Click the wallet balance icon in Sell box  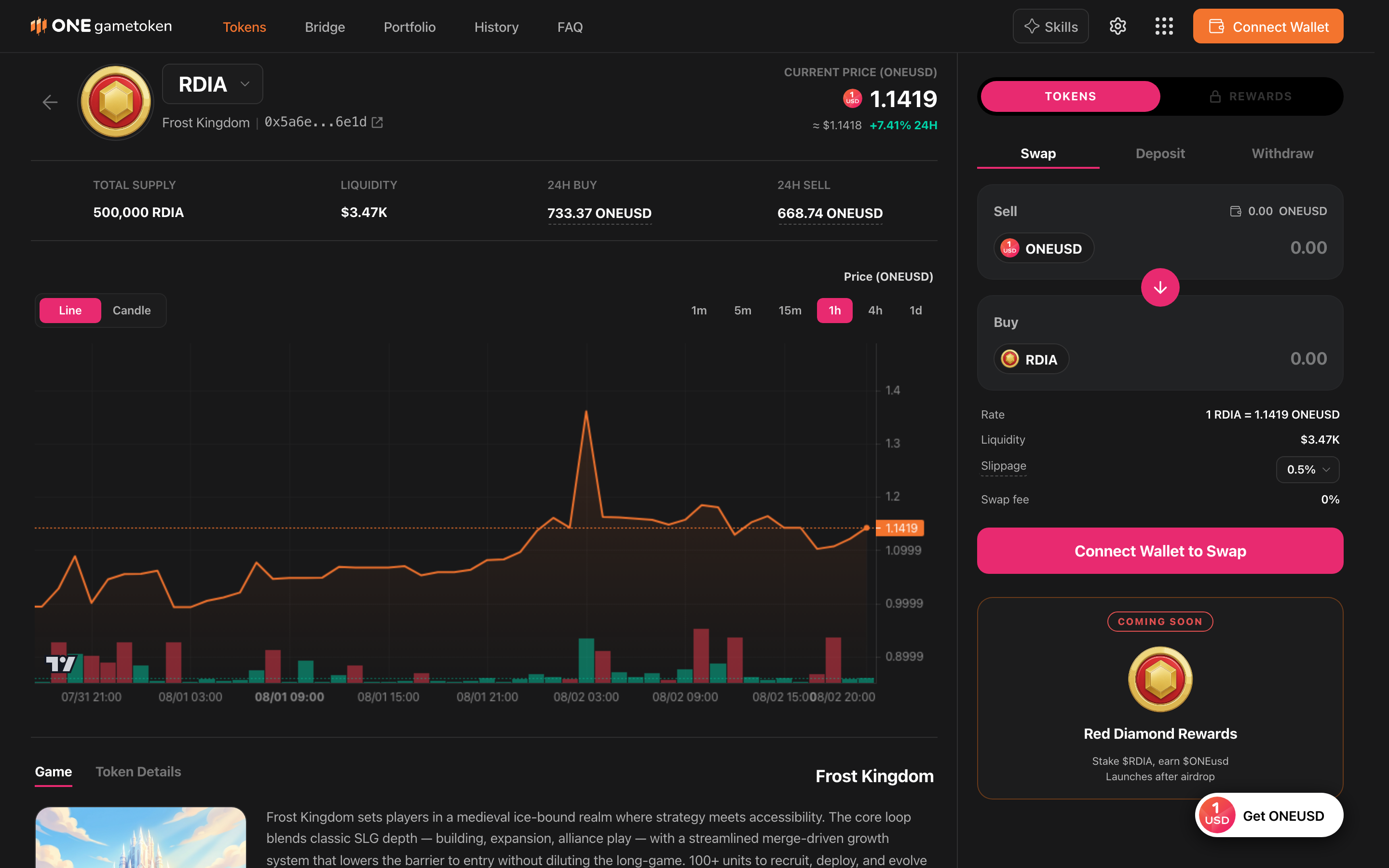(x=1236, y=211)
